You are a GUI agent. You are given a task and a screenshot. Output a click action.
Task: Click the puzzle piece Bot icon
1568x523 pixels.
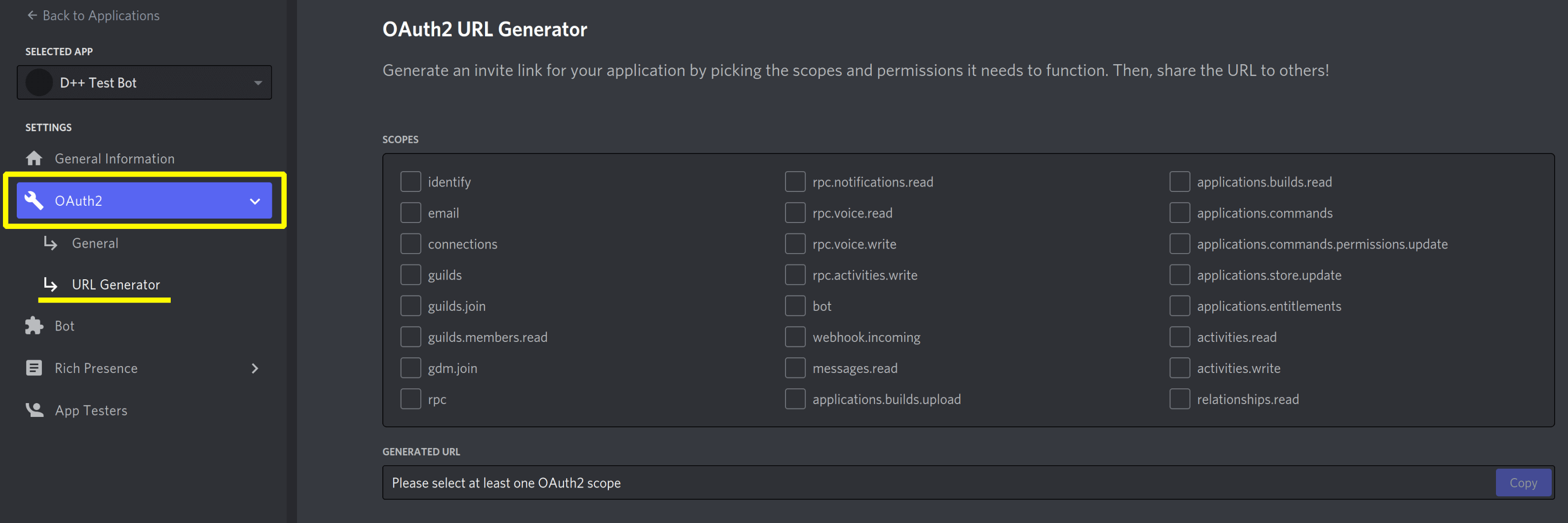tap(34, 326)
